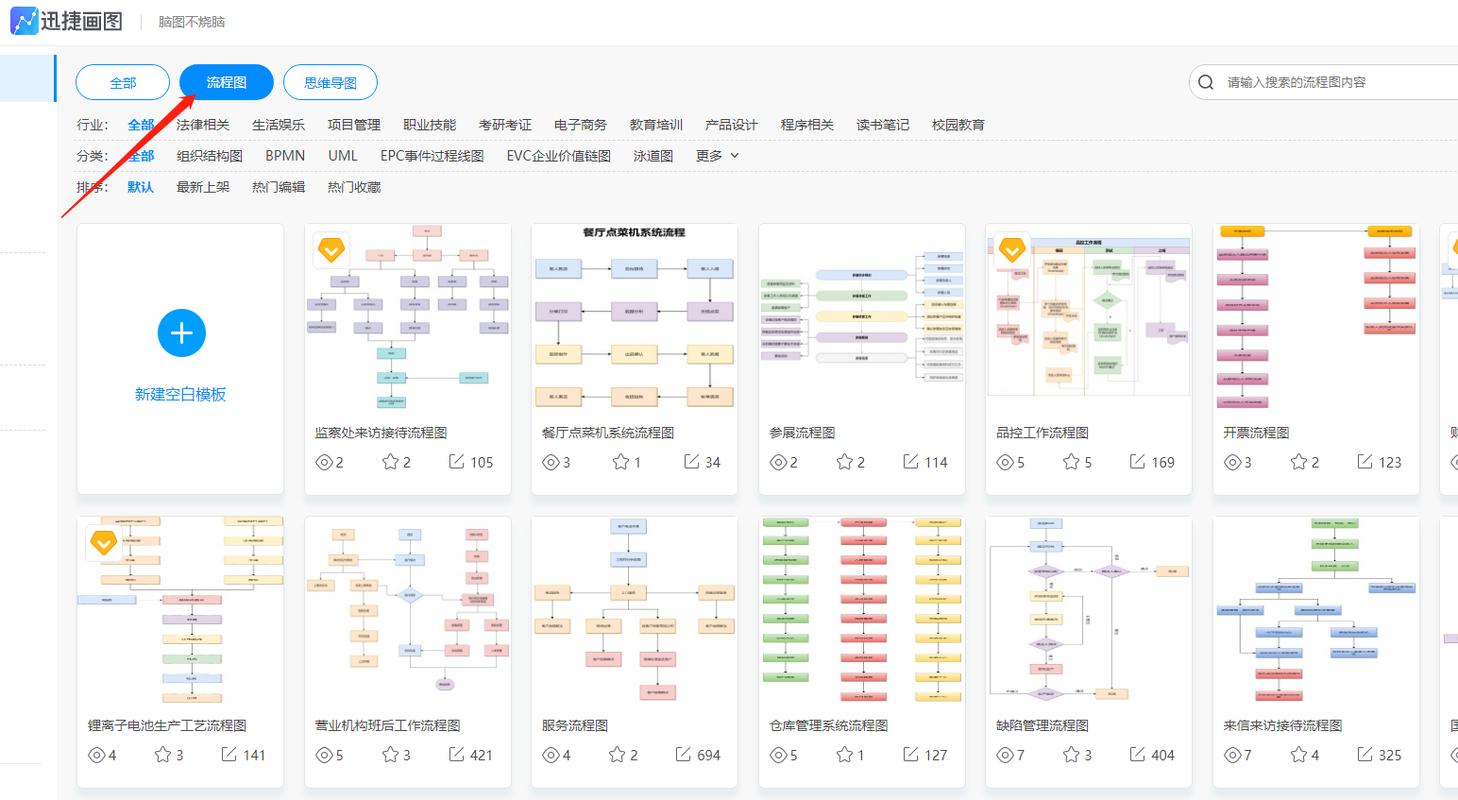The height and width of the screenshot is (800, 1458).
Task: Click the blue plus icon for new blank template
Action: [x=181, y=333]
